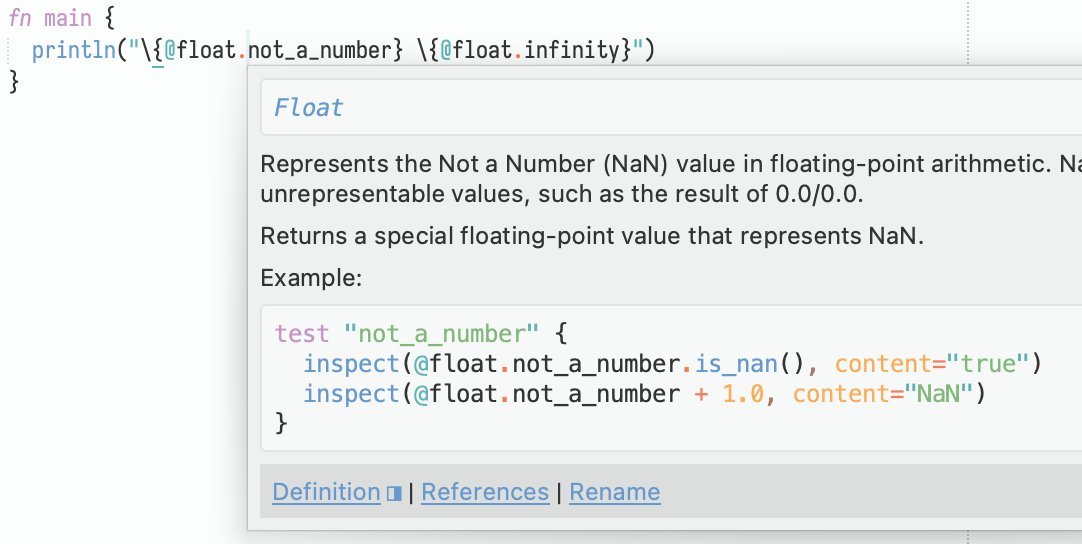Click the 1.0 numeric literal
Image resolution: width=1082 pixels, height=544 pixels.
744,394
